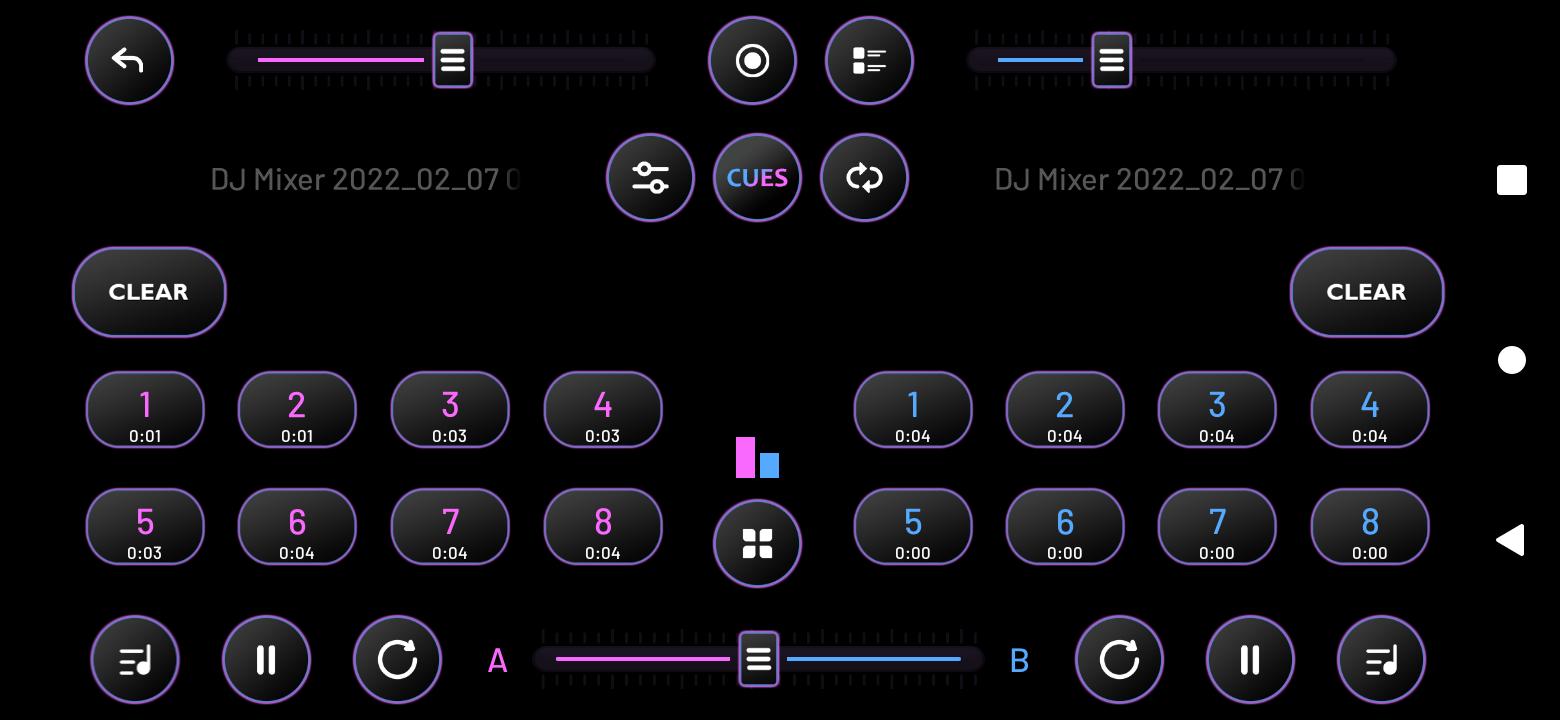Screen dimensions: 1560x720
Task: Trigger blue cue 1 at 0:04
Action: tap(913, 410)
